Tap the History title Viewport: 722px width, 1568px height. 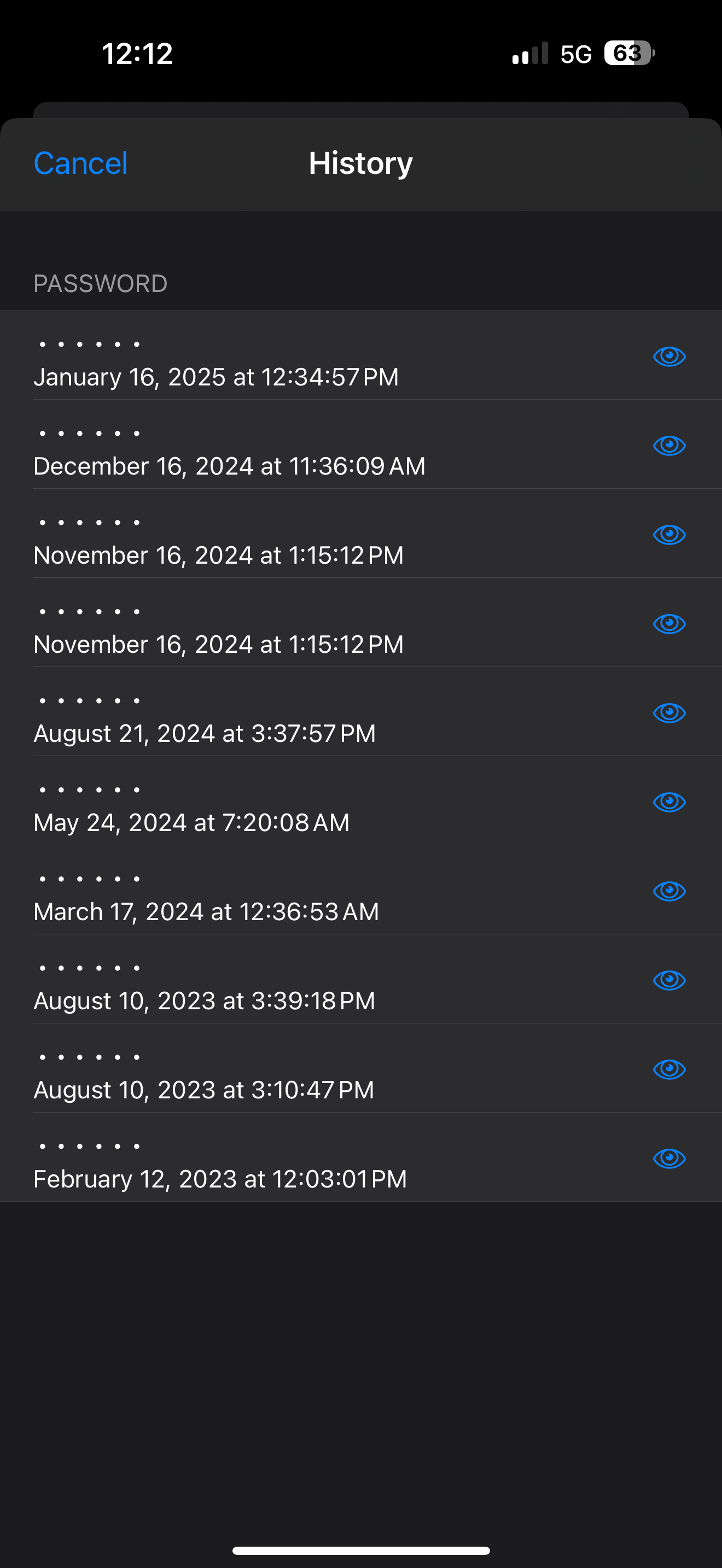(360, 163)
